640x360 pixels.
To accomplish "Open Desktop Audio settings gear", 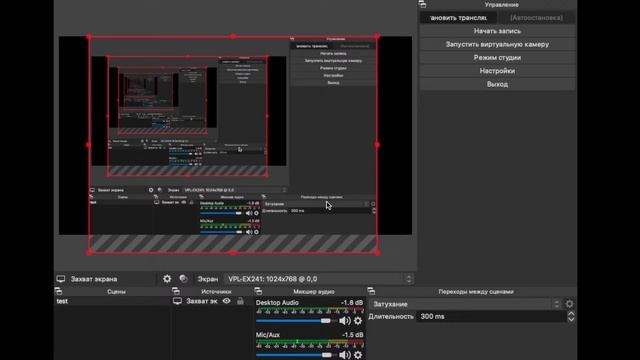I will point(358,321).
